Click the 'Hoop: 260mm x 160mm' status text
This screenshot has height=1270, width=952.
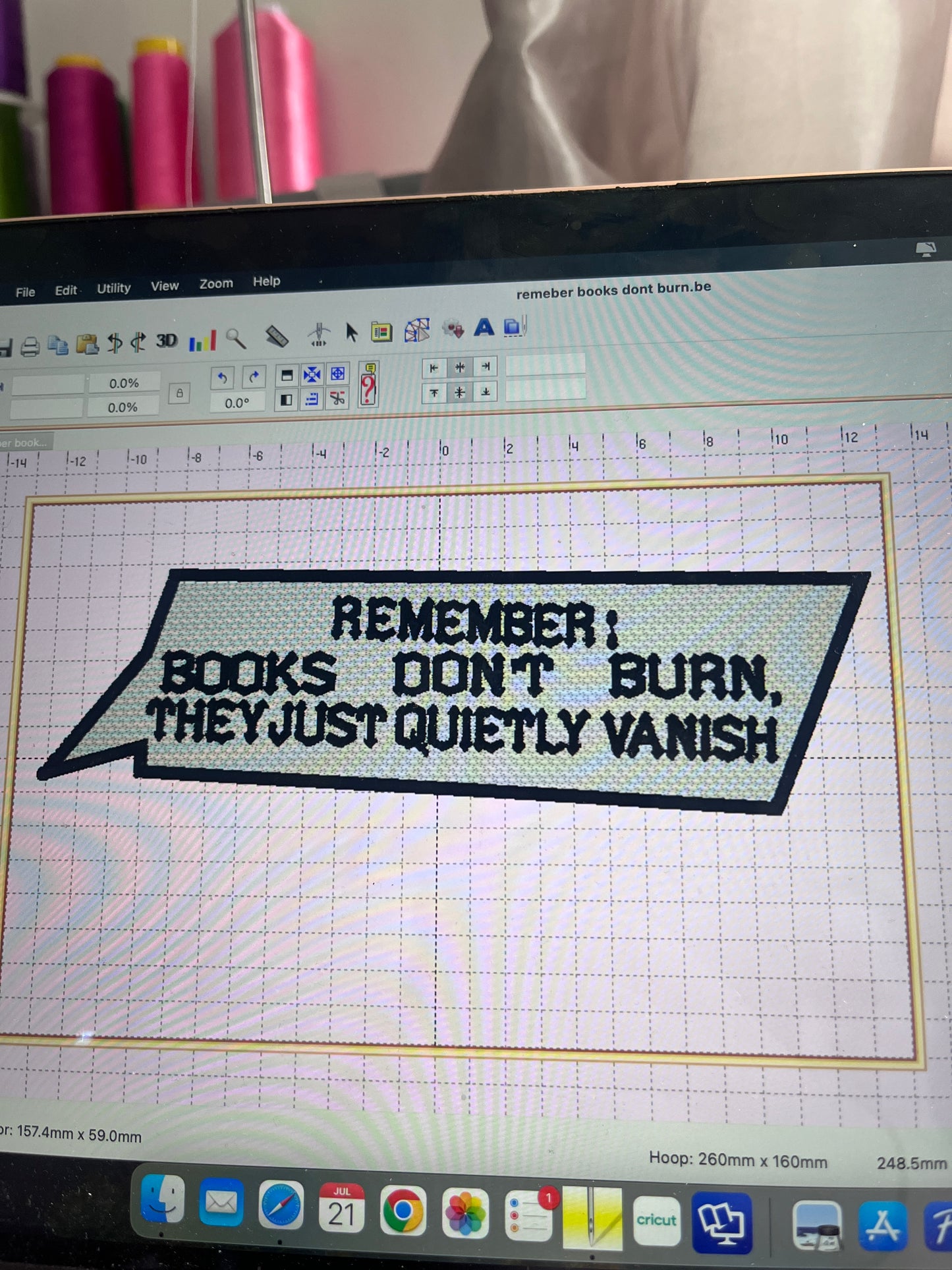pyautogui.click(x=738, y=1160)
